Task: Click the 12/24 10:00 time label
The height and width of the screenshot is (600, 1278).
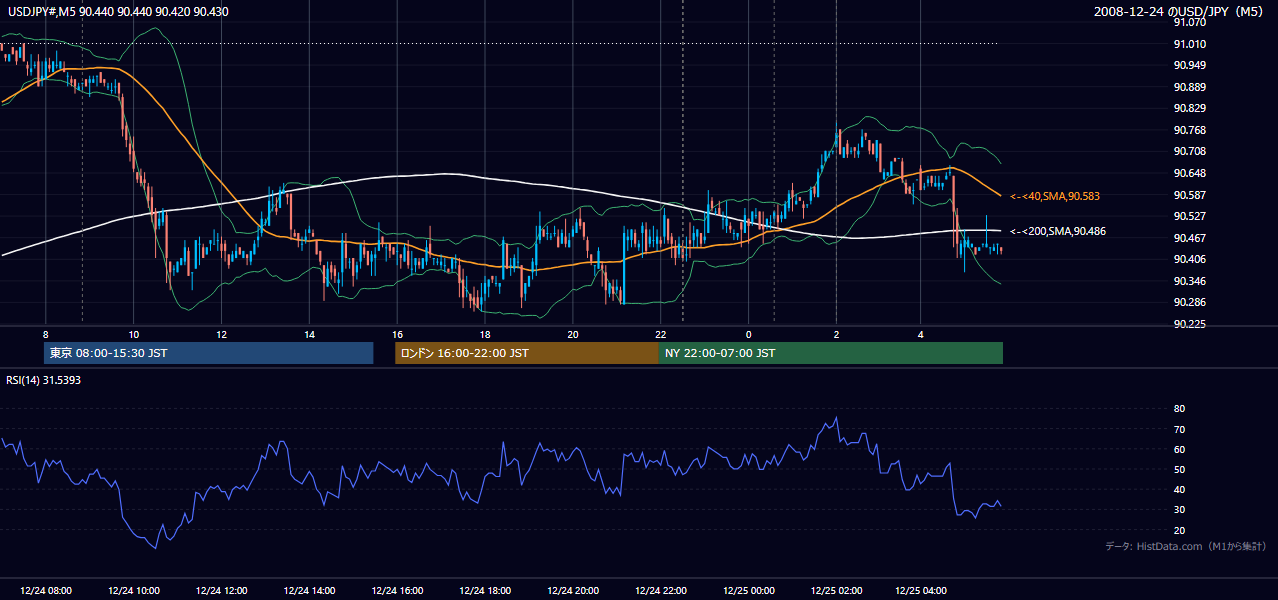Action: pos(134,590)
